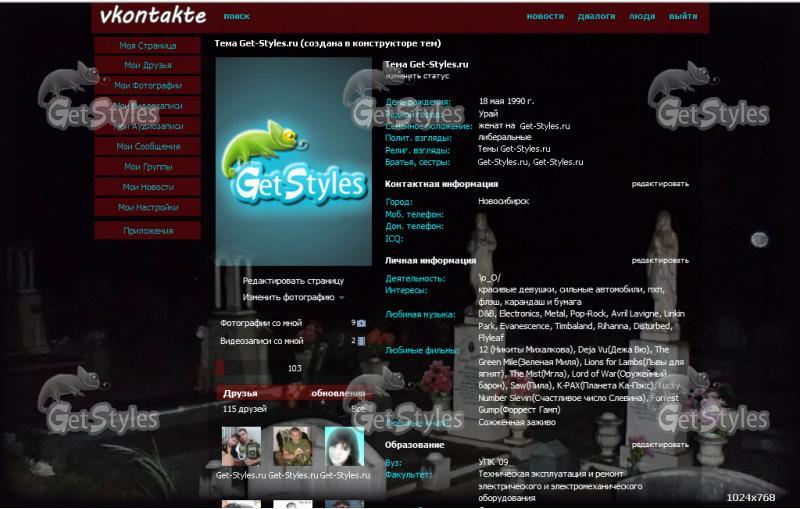Click the Друзья section header
The height and width of the screenshot is (509, 800).
pyautogui.click(x=240, y=393)
